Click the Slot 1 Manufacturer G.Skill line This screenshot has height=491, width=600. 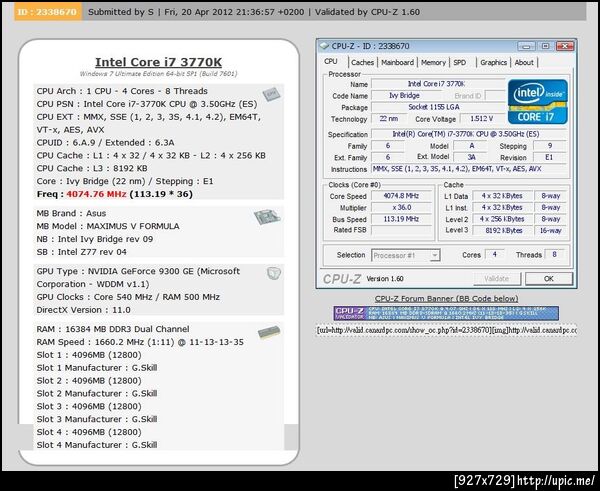click(97, 368)
